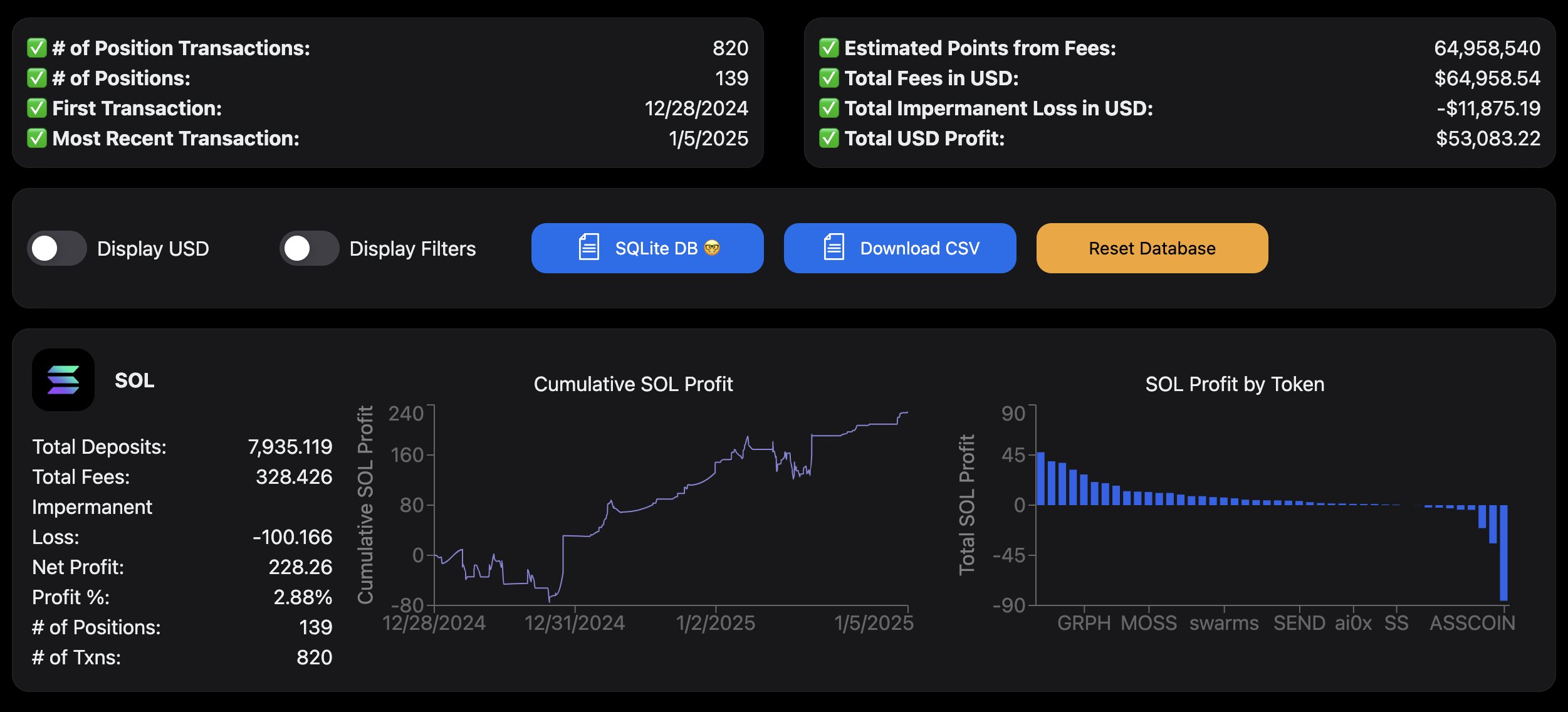
Task: Click the 1/5/2025 date on chart axis
Action: [x=874, y=623]
